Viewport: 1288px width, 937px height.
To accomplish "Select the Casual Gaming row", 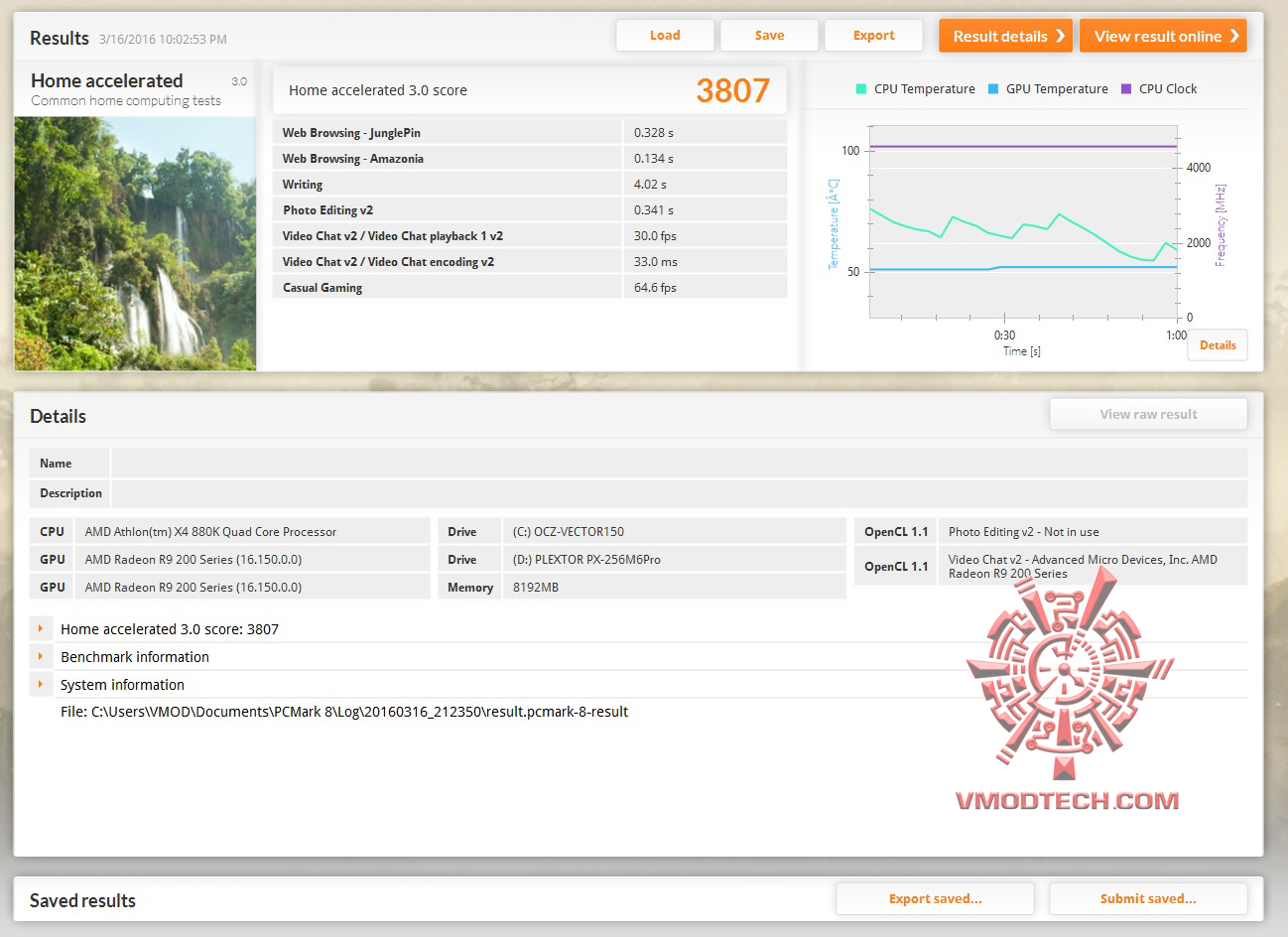I will click(x=530, y=287).
